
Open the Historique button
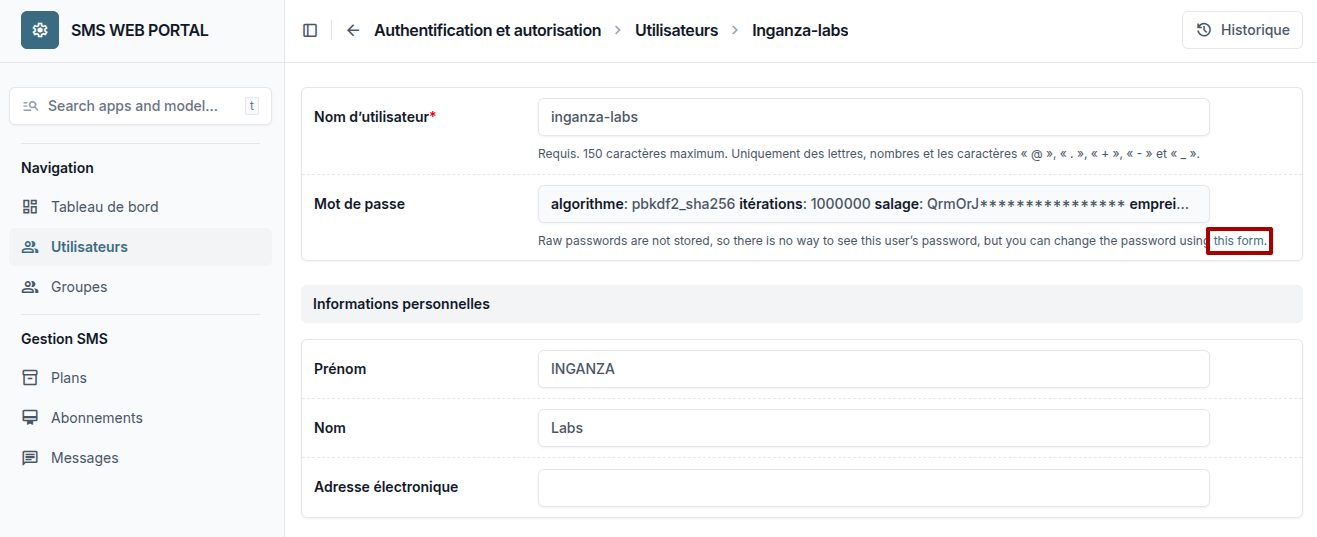tap(1242, 30)
